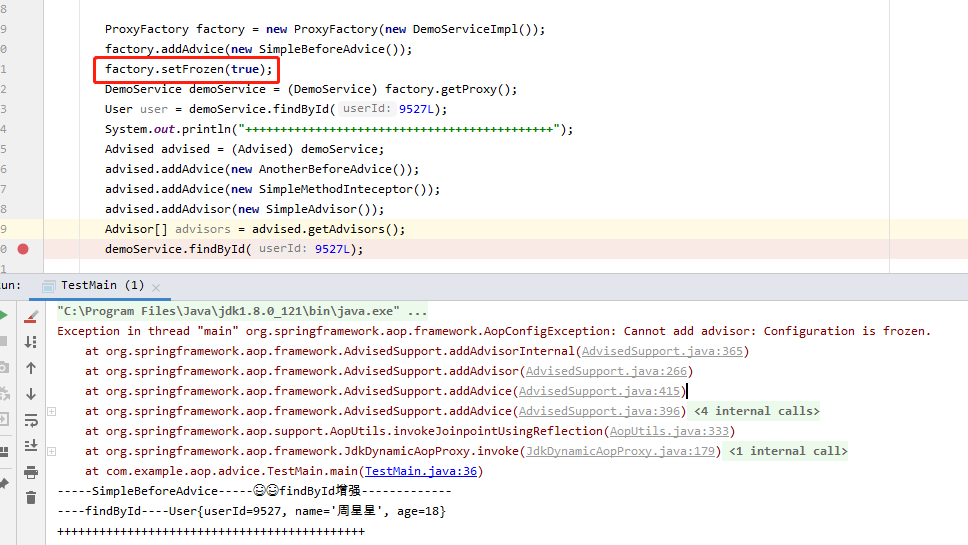This screenshot has width=968, height=545.
Task: Click the 'Exception in thread "main"' console line
Action: tap(494, 331)
